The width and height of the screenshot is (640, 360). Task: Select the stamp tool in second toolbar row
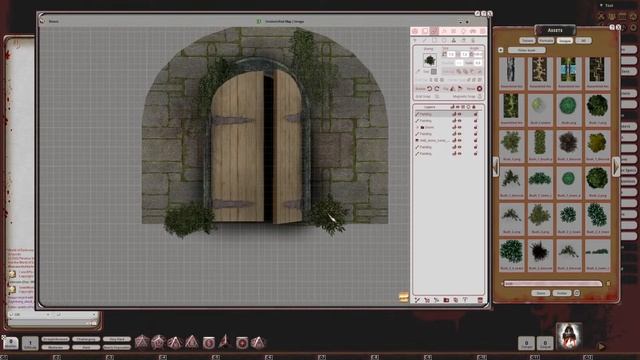pyautogui.click(x=453, y=40)
